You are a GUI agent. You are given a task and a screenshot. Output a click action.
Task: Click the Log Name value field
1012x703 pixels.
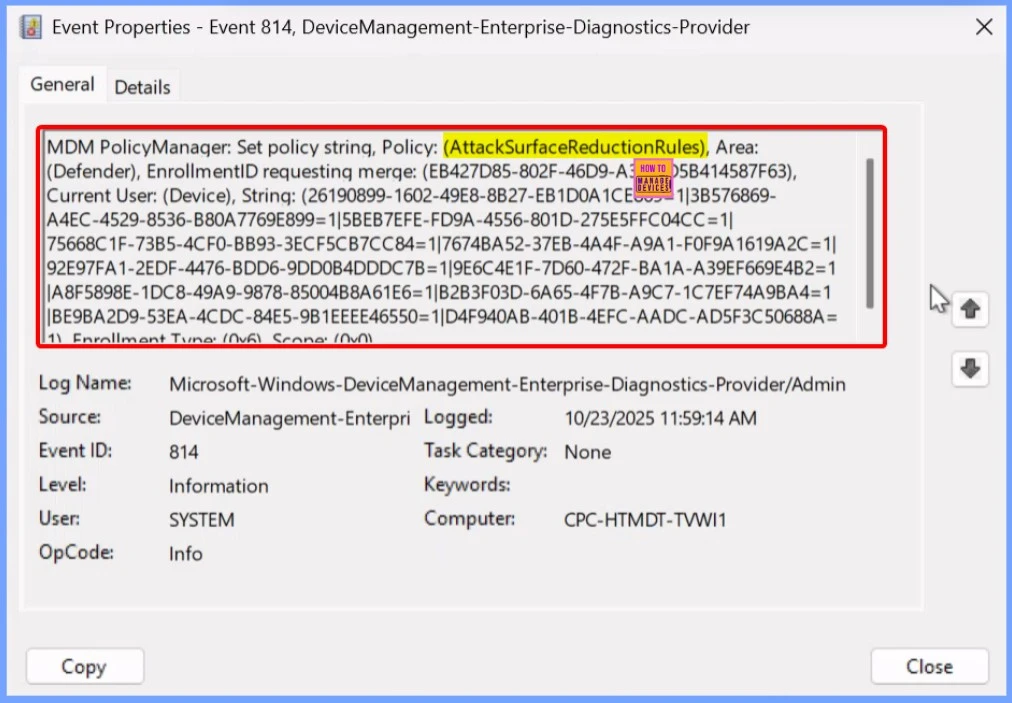click(x=507, y=384)
